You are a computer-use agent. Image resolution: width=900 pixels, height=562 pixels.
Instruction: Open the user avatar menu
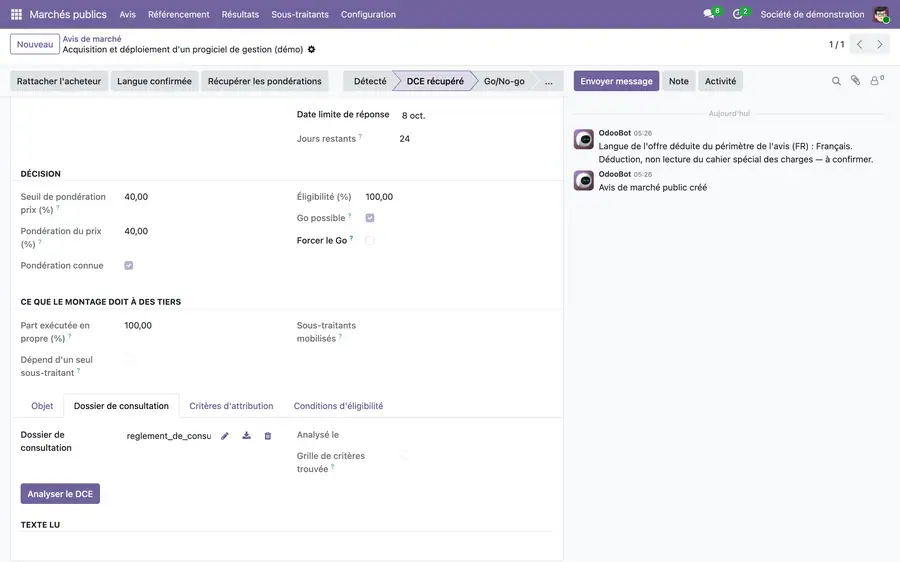(880, 14)
